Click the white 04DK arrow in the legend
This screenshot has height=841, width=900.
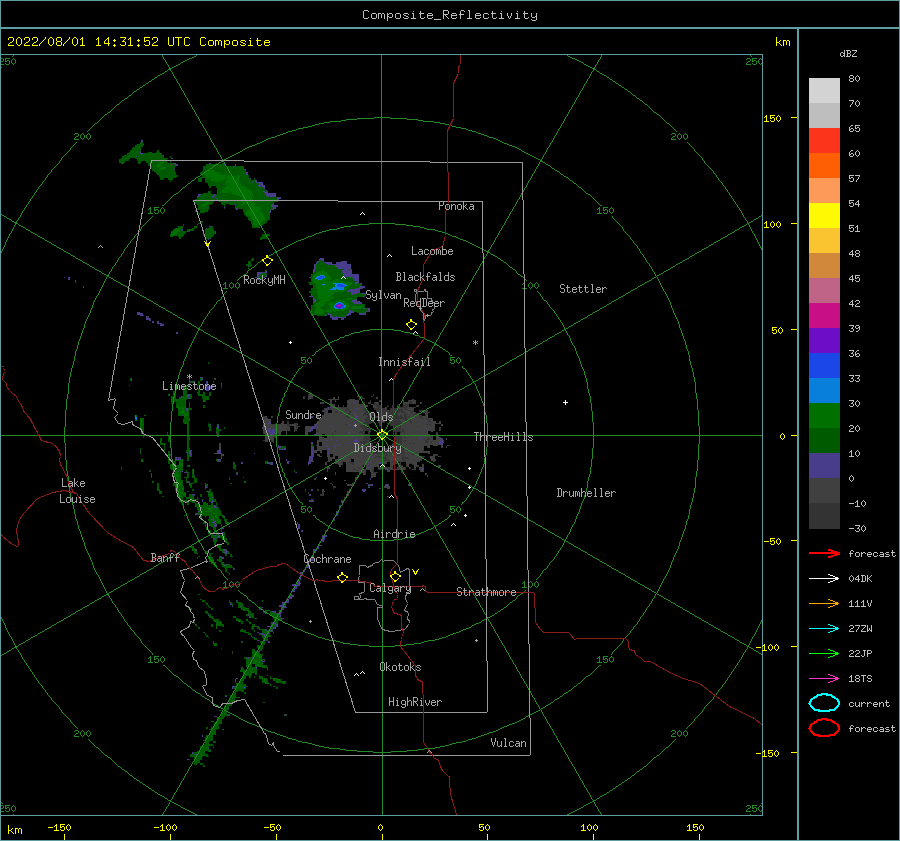click(x=824, y=578)
